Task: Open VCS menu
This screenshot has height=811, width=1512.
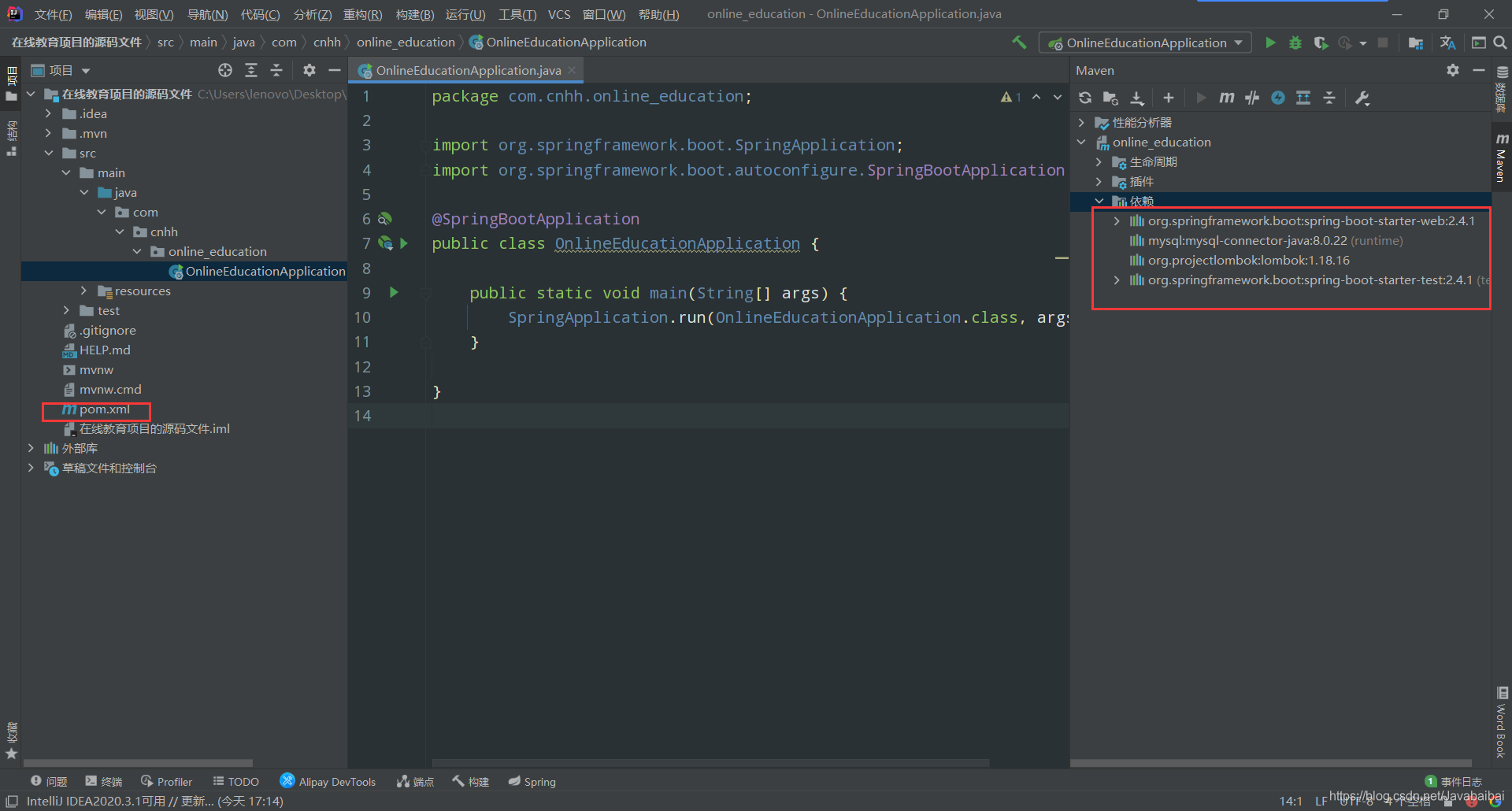Action: [x=559, y=14]
